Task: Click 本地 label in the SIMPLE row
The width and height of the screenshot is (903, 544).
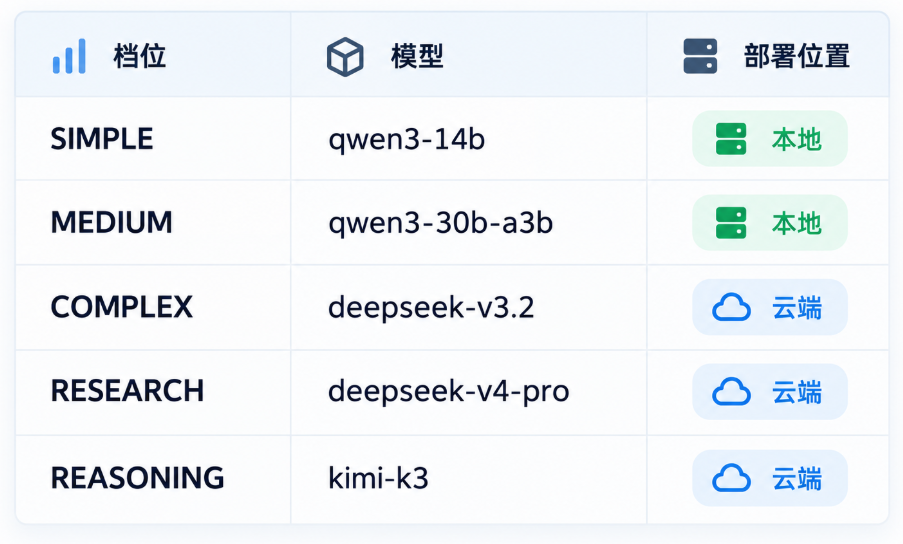Action: coord(796,139)
